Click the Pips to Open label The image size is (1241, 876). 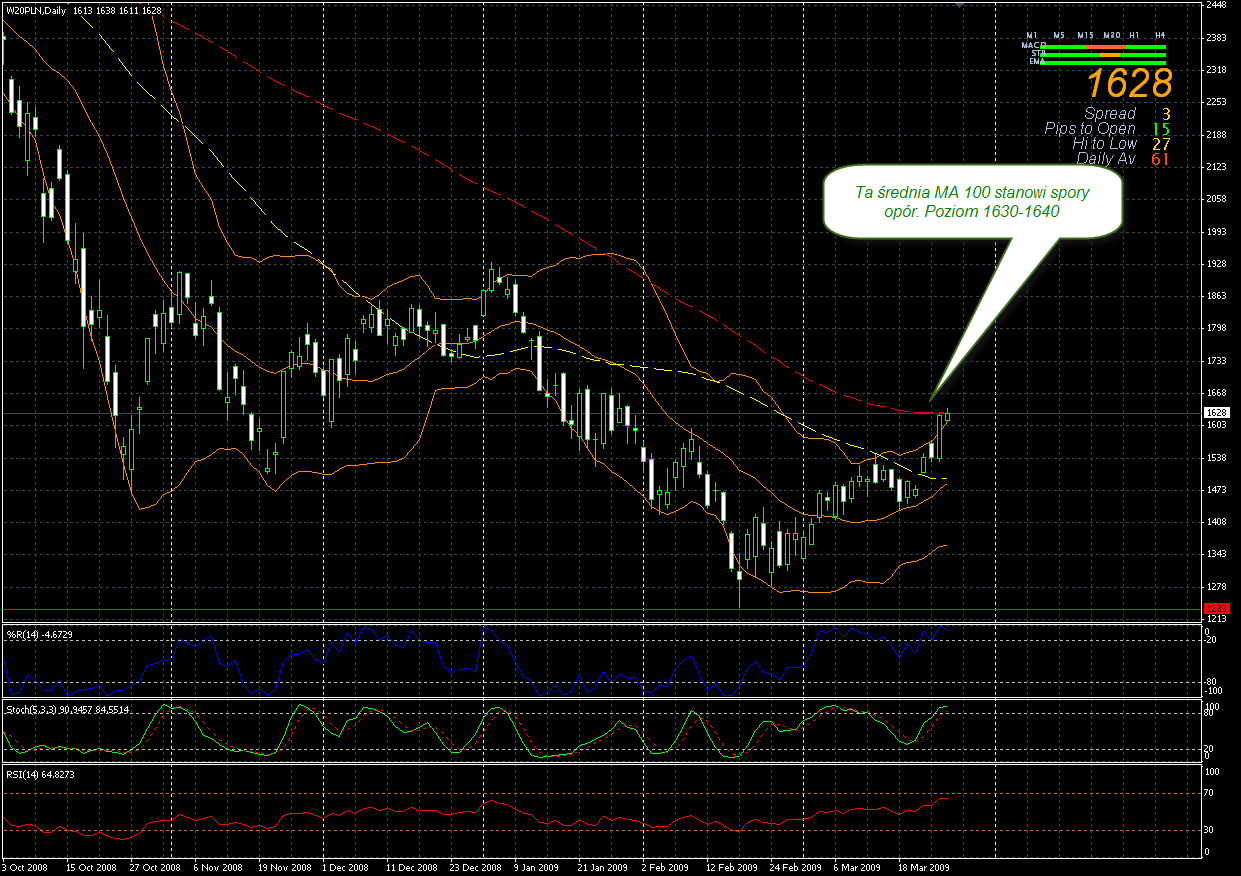point(1090,129)
